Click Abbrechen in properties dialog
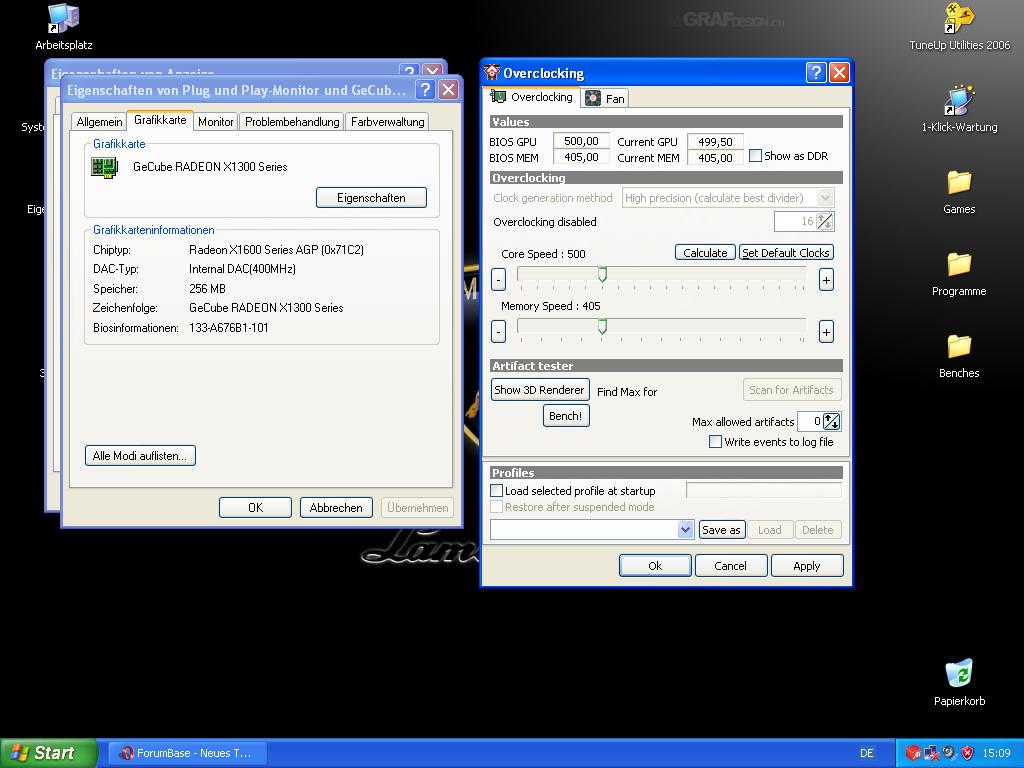 (336, 508)
